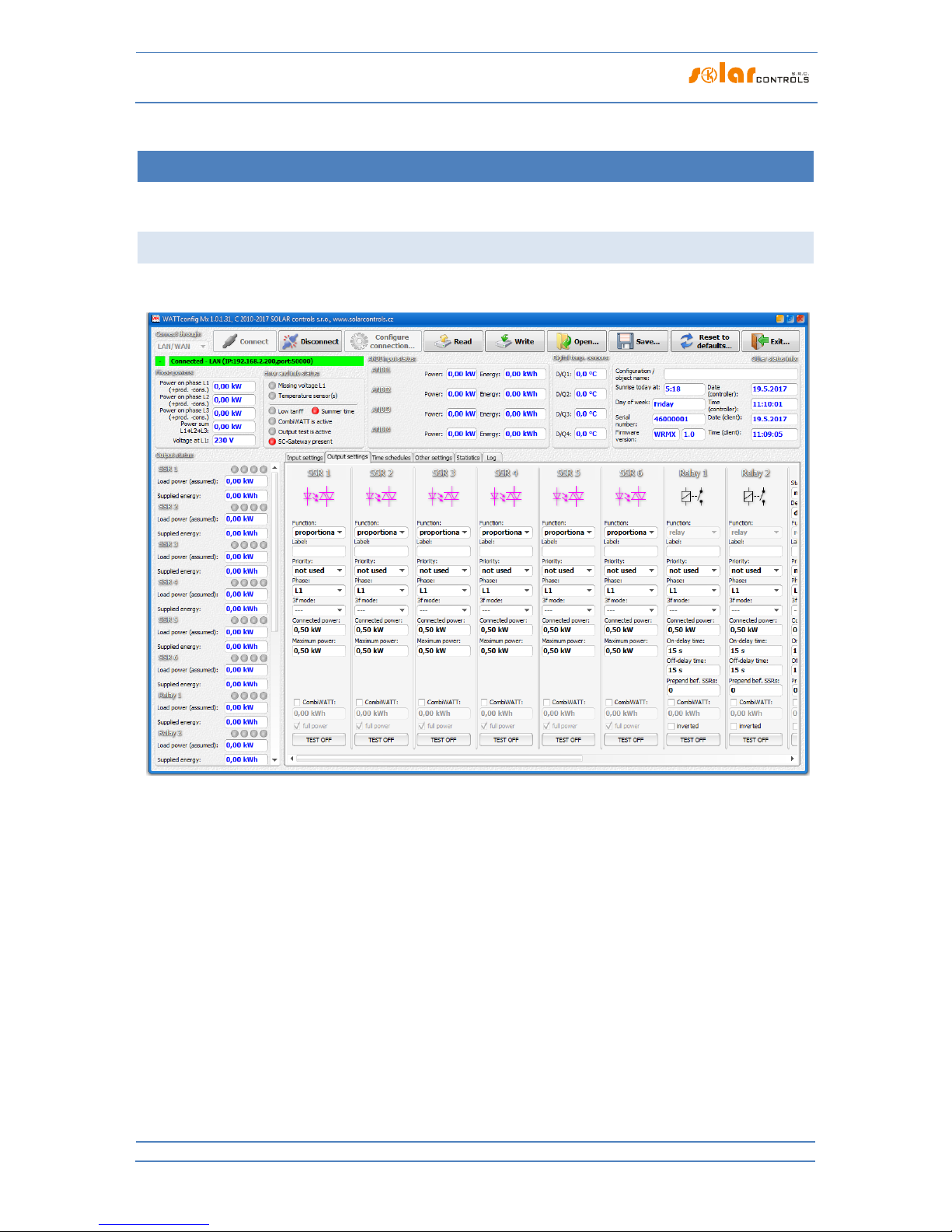The image size is (952, 1232).
Task: Open the SSR 1 Function dropdown
Action: coord(319,532)
